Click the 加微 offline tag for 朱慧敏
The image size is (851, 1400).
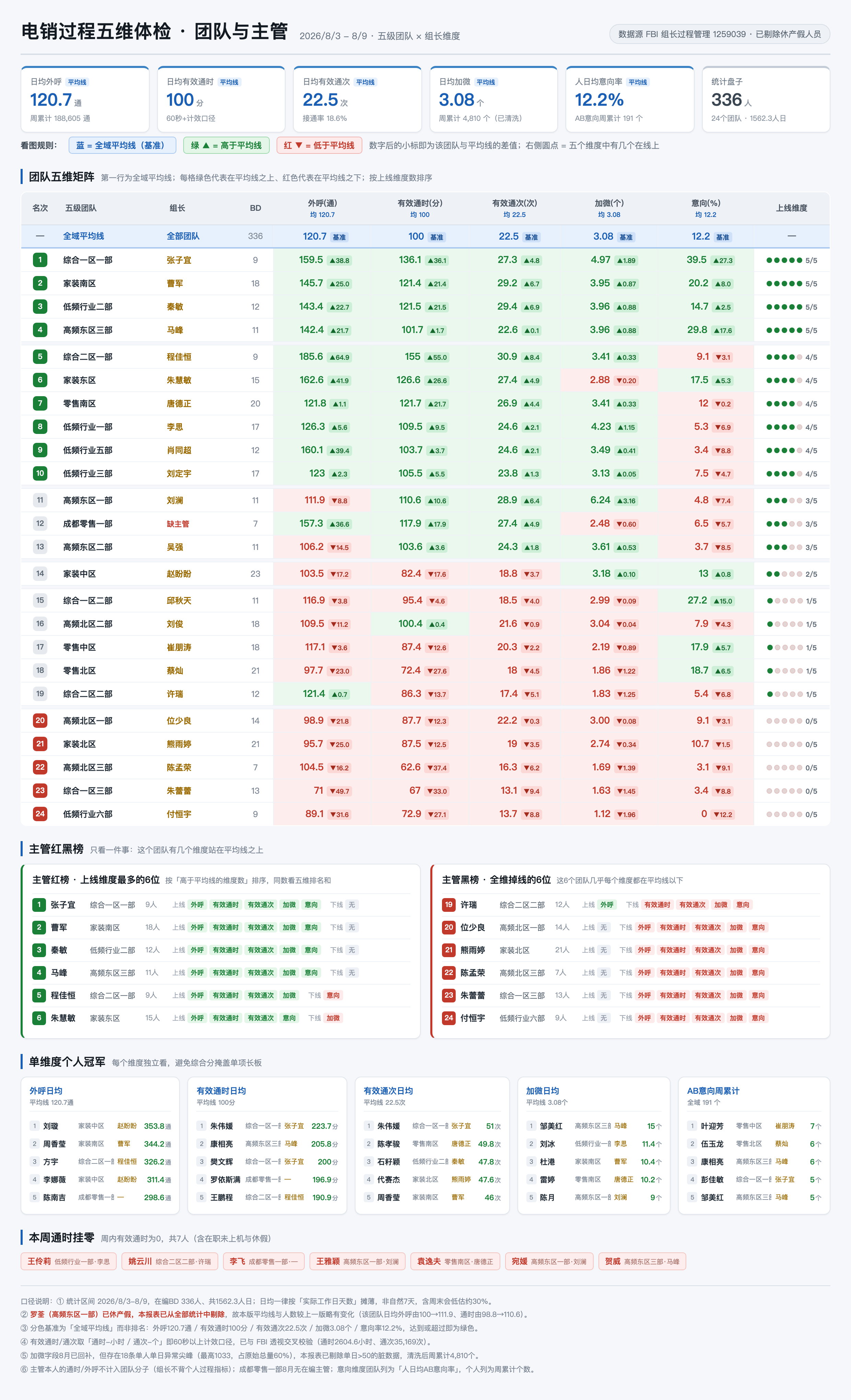pyautogui.click(x=334, y=1018)
